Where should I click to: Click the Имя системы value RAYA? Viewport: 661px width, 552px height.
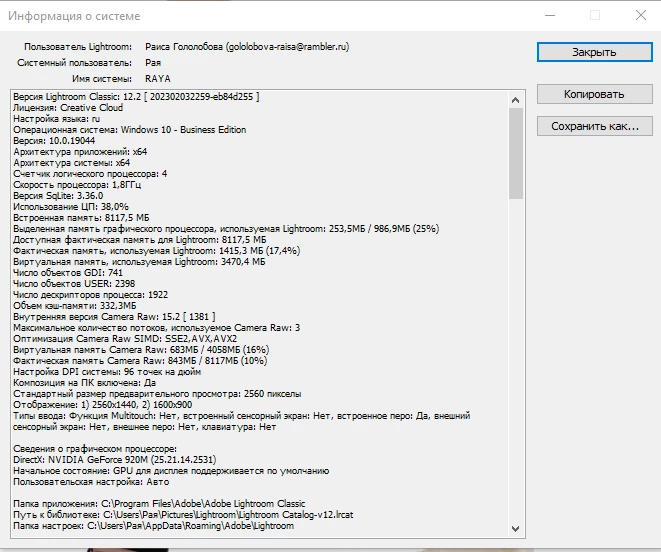tap(158, 78)
